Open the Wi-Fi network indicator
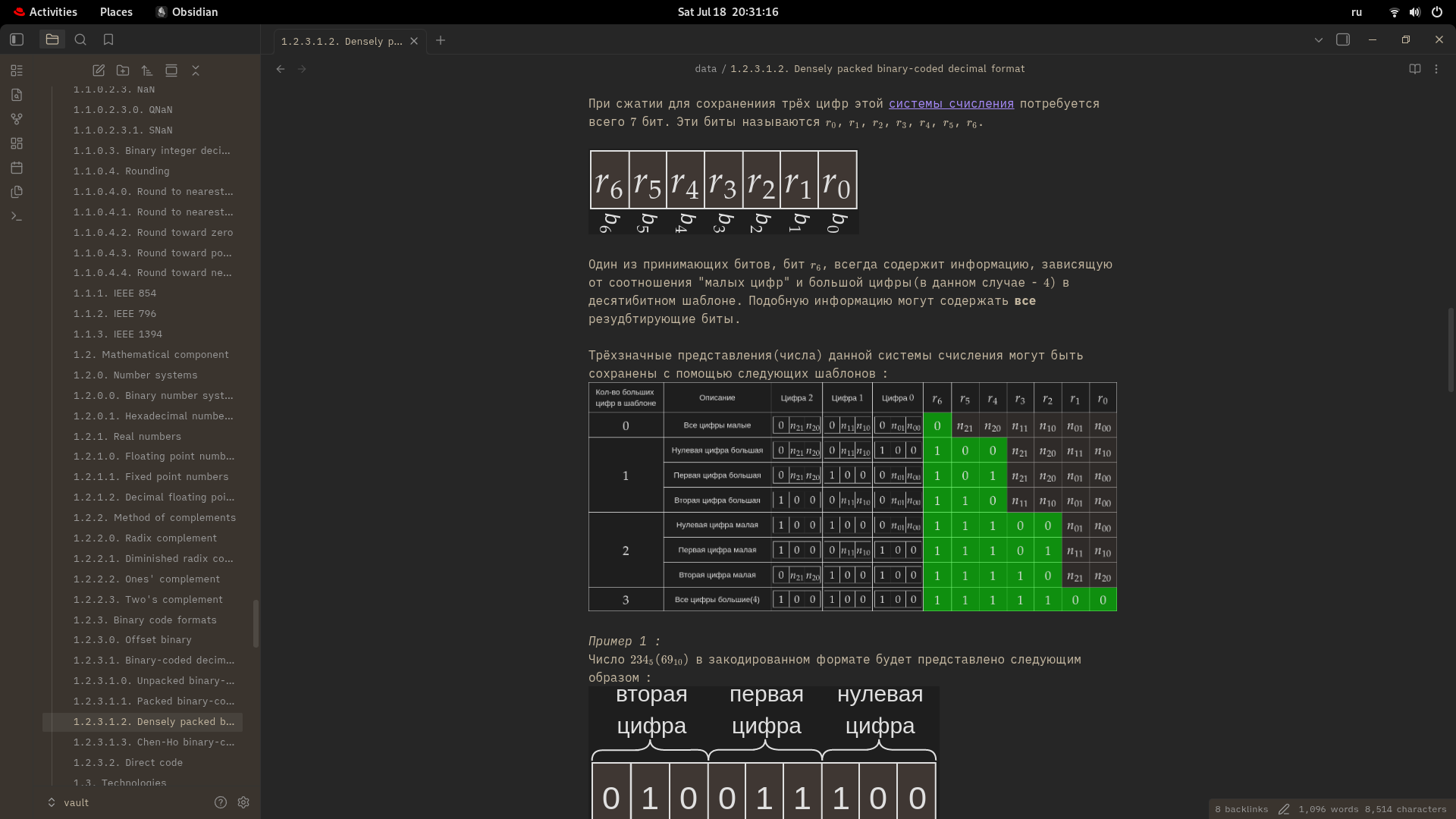 [1394, 12]
